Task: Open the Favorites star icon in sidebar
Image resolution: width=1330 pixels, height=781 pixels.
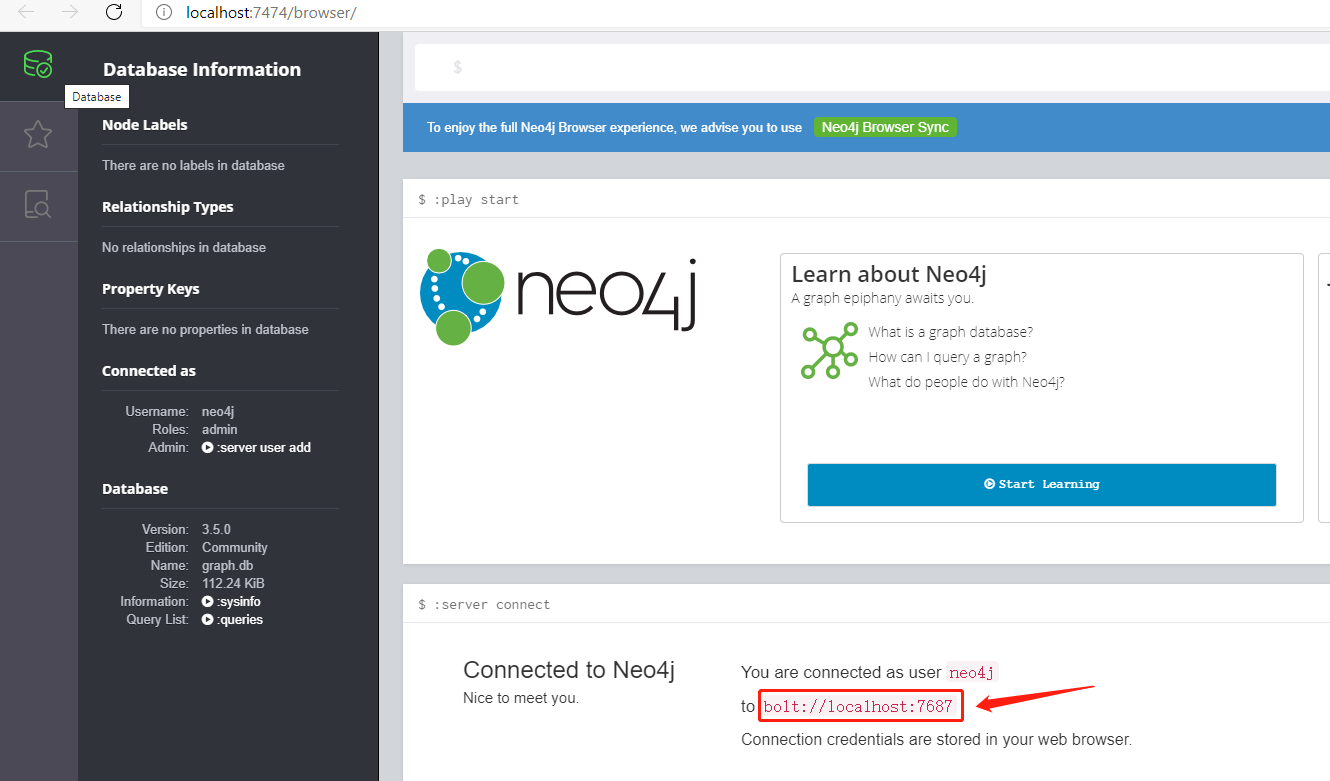Action: (x=38, y=135)
